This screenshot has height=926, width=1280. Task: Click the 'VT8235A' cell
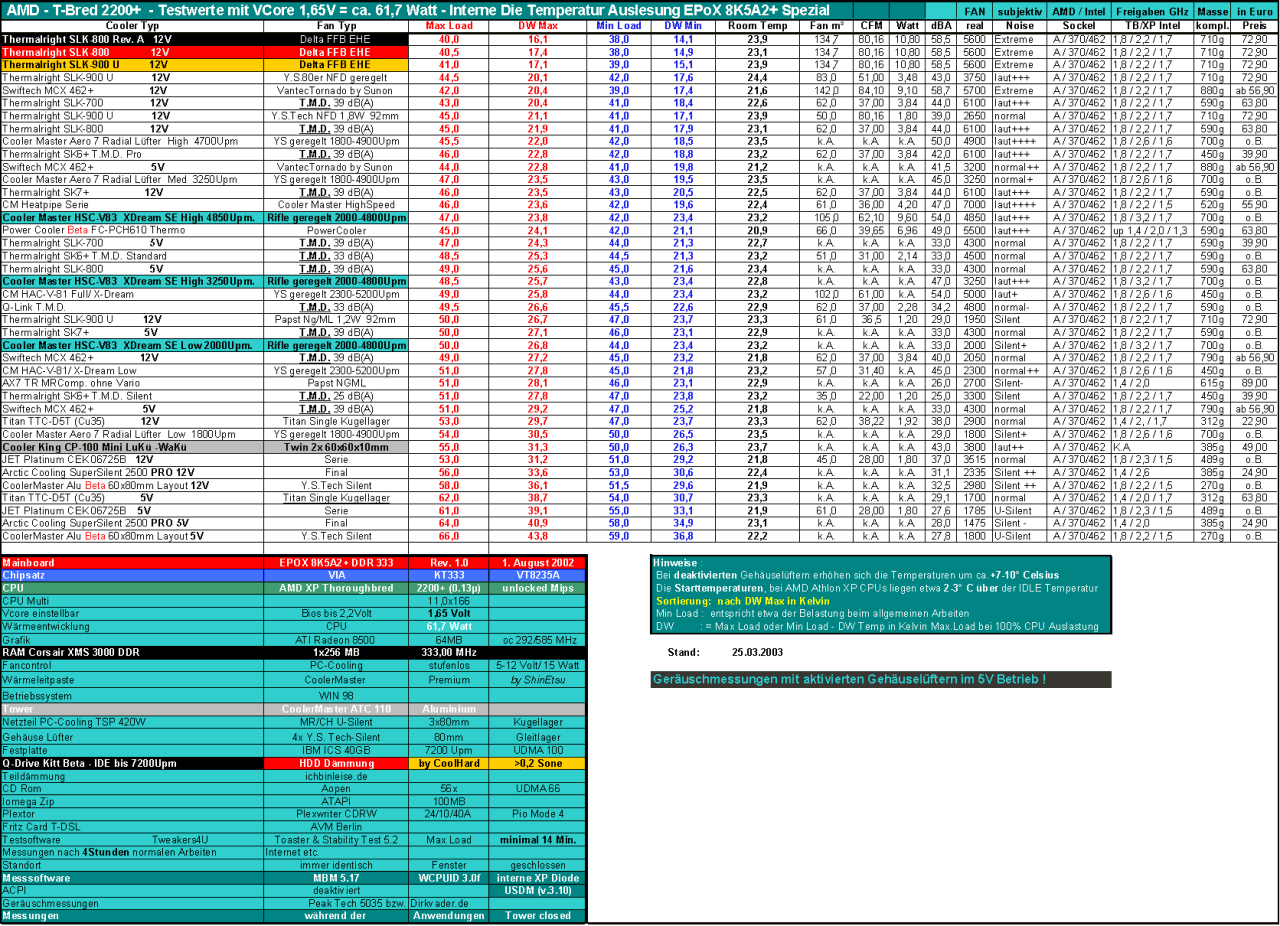coord(537,575)
